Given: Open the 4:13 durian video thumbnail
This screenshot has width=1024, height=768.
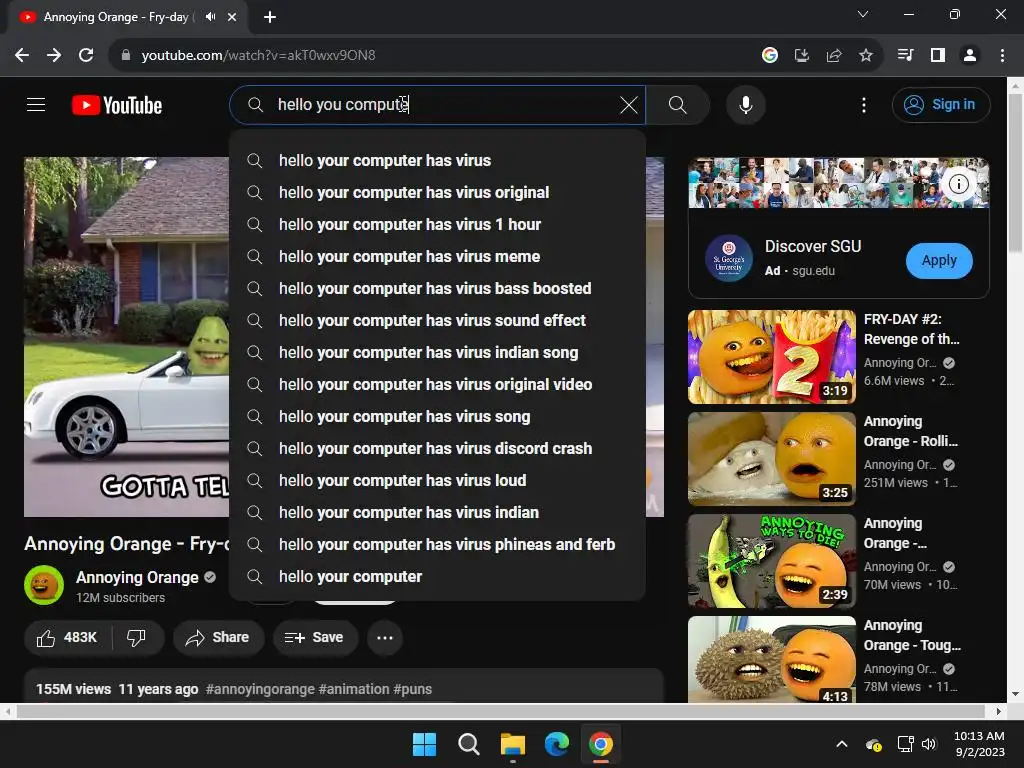Looking at the screenshot, I should pyautogui.click(x=772, y=659).
